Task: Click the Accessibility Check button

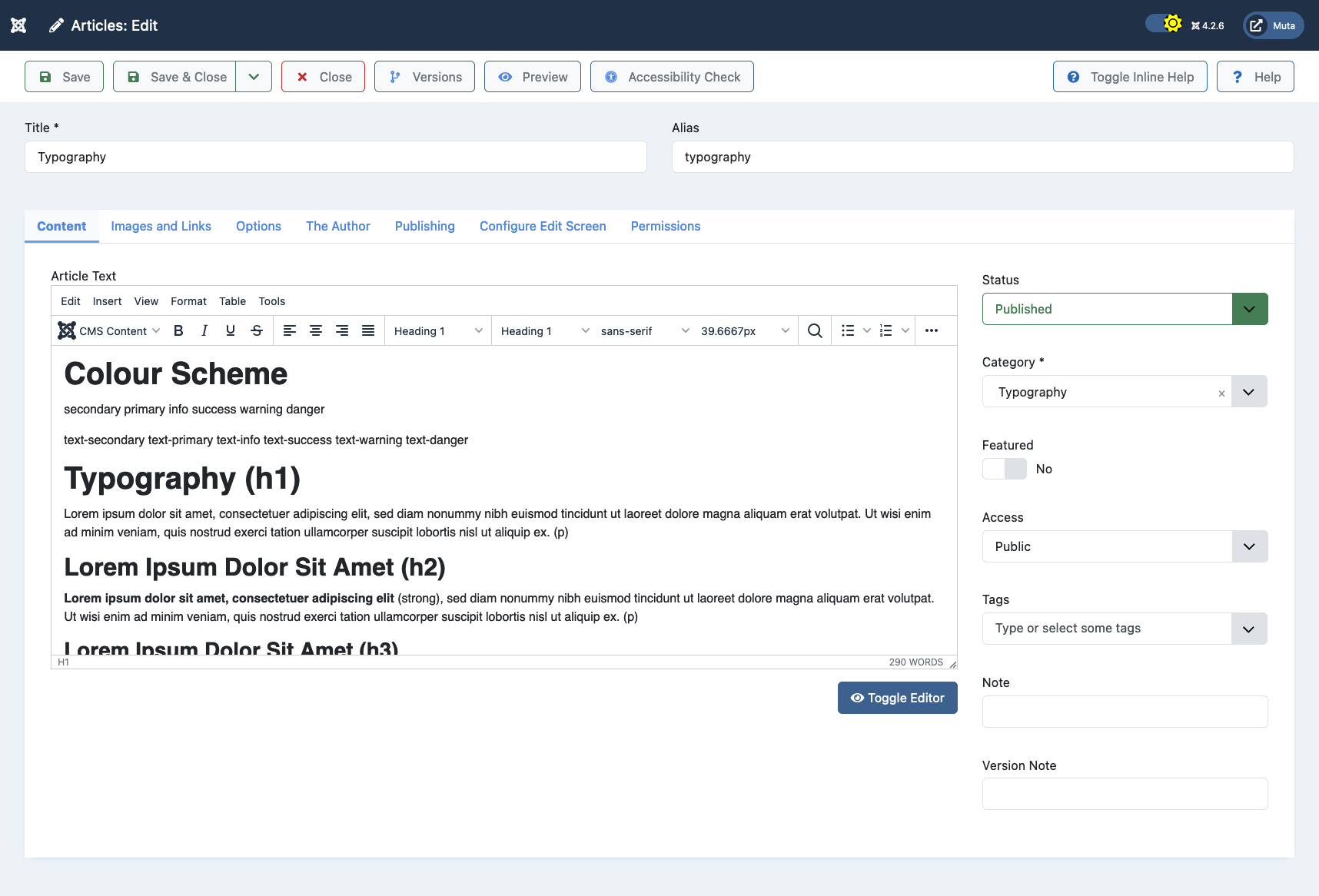Action: point(672,77)
